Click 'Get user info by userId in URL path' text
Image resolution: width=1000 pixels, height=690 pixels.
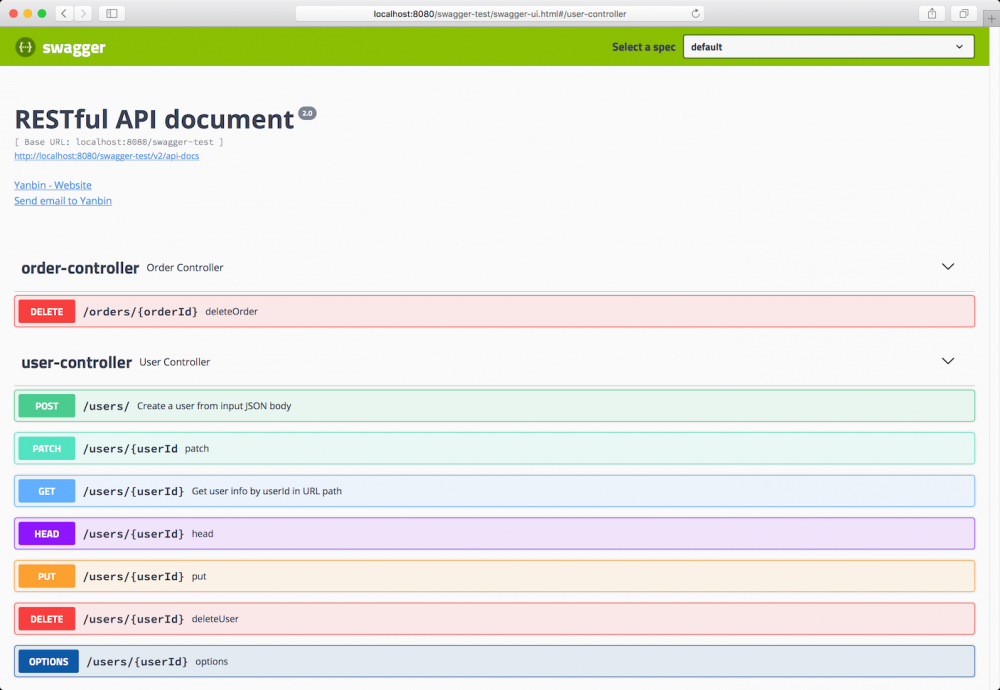pos(267,491)
